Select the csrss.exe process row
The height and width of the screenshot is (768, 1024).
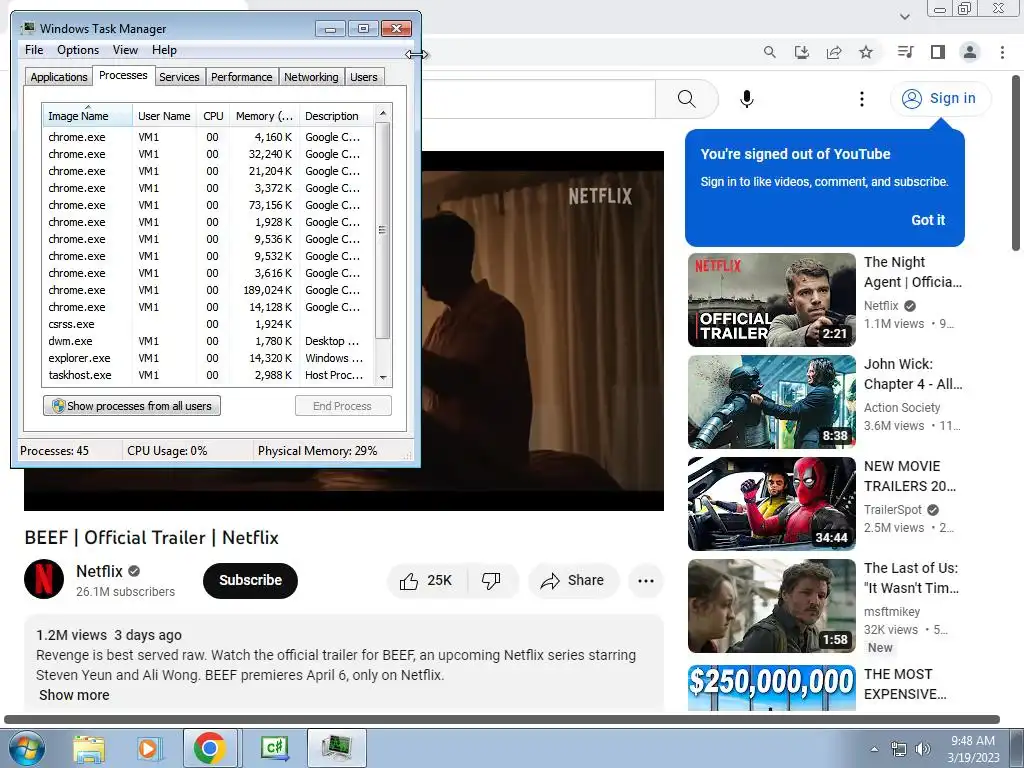point(209,324)
